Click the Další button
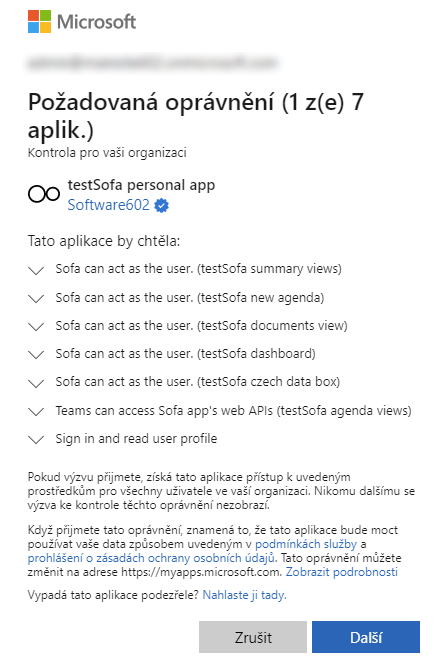The height and width of the screenshot is (661, 444). pos(366,637)
